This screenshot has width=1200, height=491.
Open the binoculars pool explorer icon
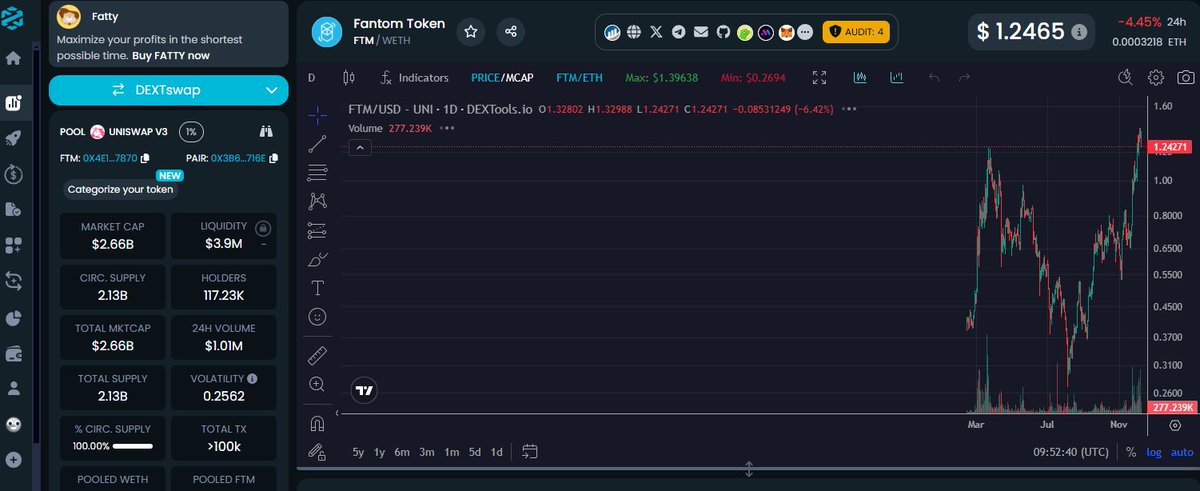tap(266, 131)
